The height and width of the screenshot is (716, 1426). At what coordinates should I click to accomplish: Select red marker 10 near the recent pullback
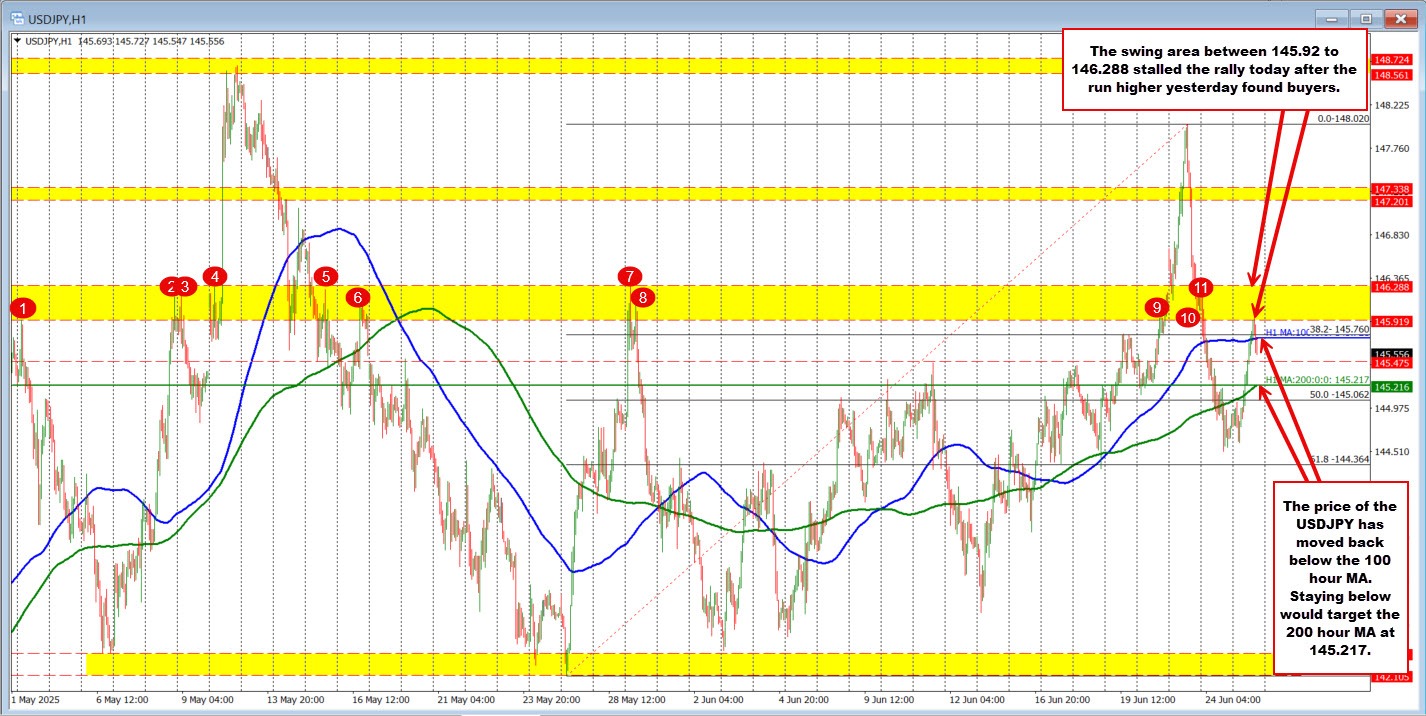(x=1188, y=318)
